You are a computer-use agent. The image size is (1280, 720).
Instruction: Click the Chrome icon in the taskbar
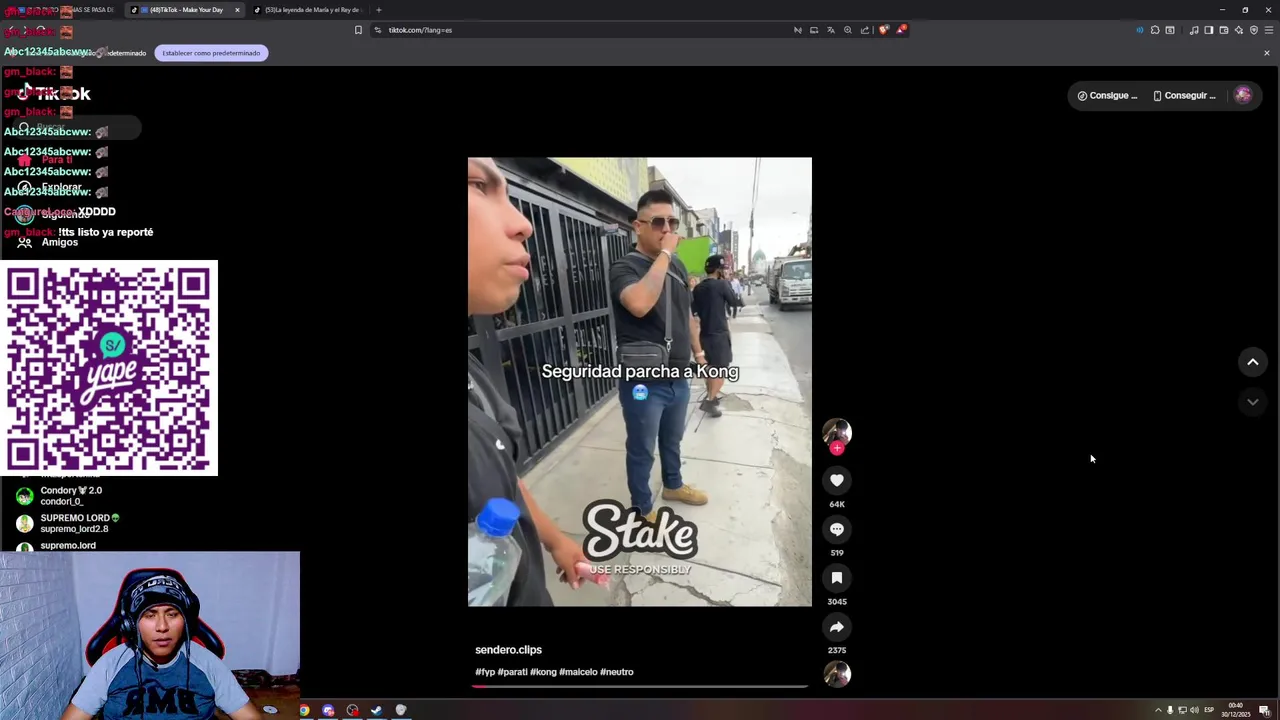[304, 710]
